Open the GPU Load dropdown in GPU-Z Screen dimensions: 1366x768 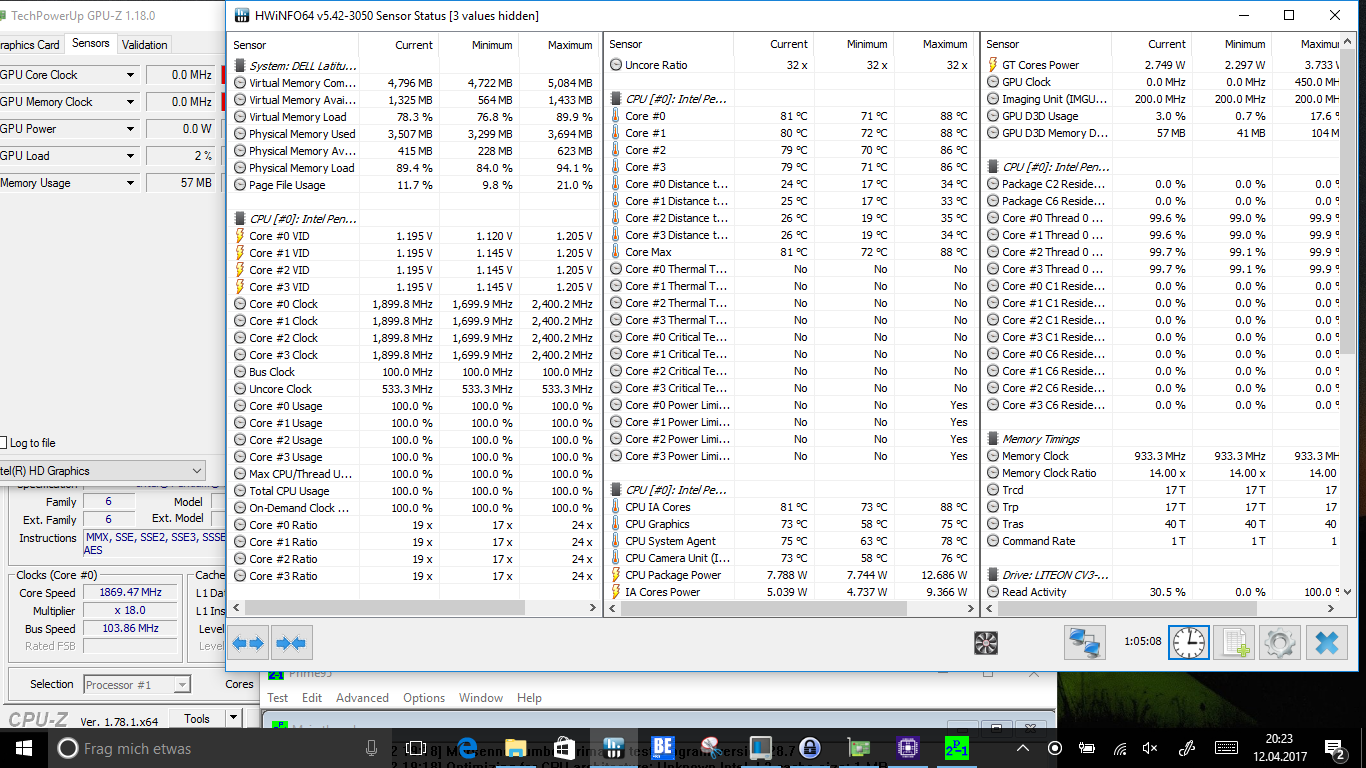click(x=130, y=156)
